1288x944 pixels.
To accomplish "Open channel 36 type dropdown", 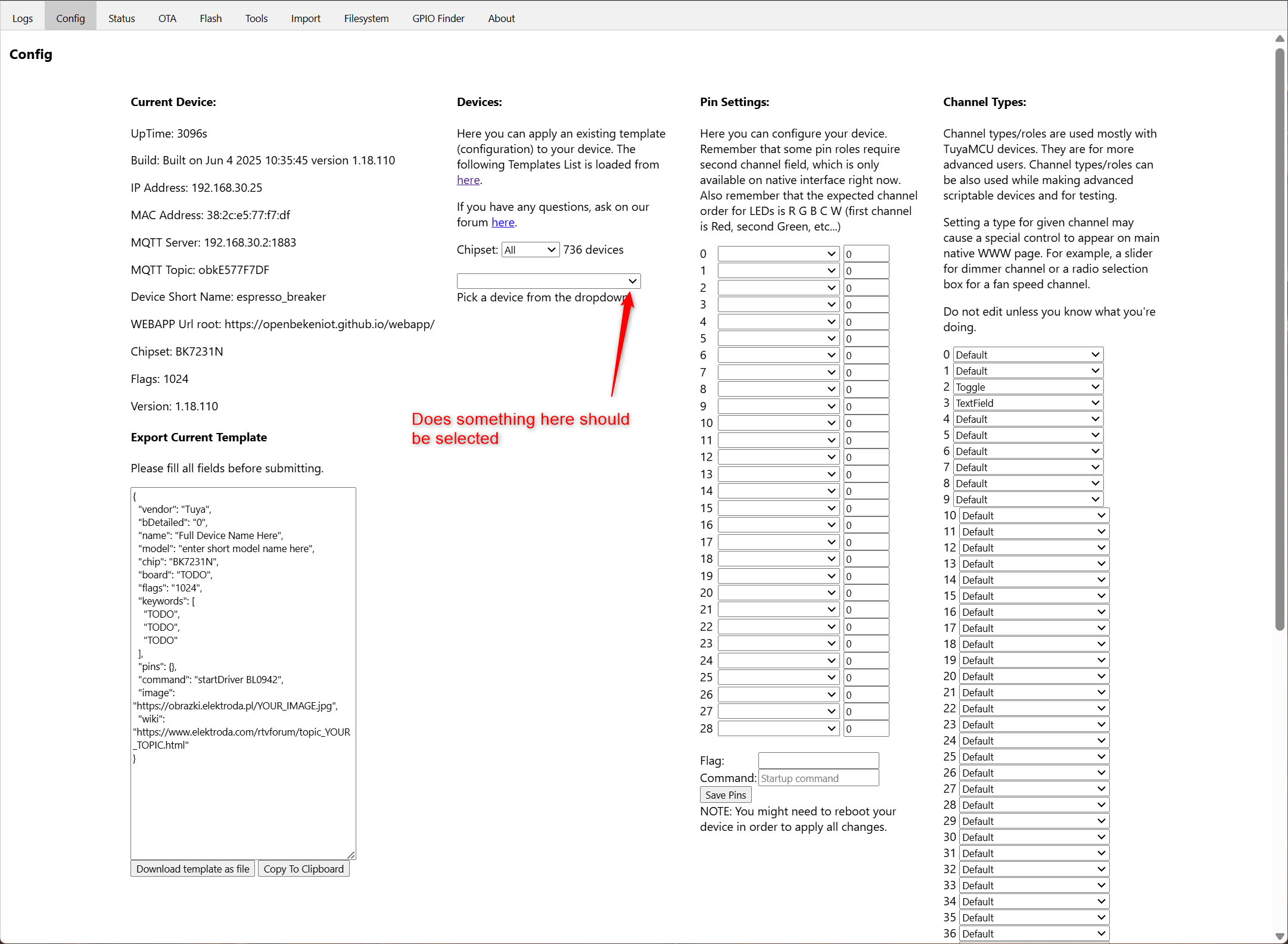I will click(1034, 934).
